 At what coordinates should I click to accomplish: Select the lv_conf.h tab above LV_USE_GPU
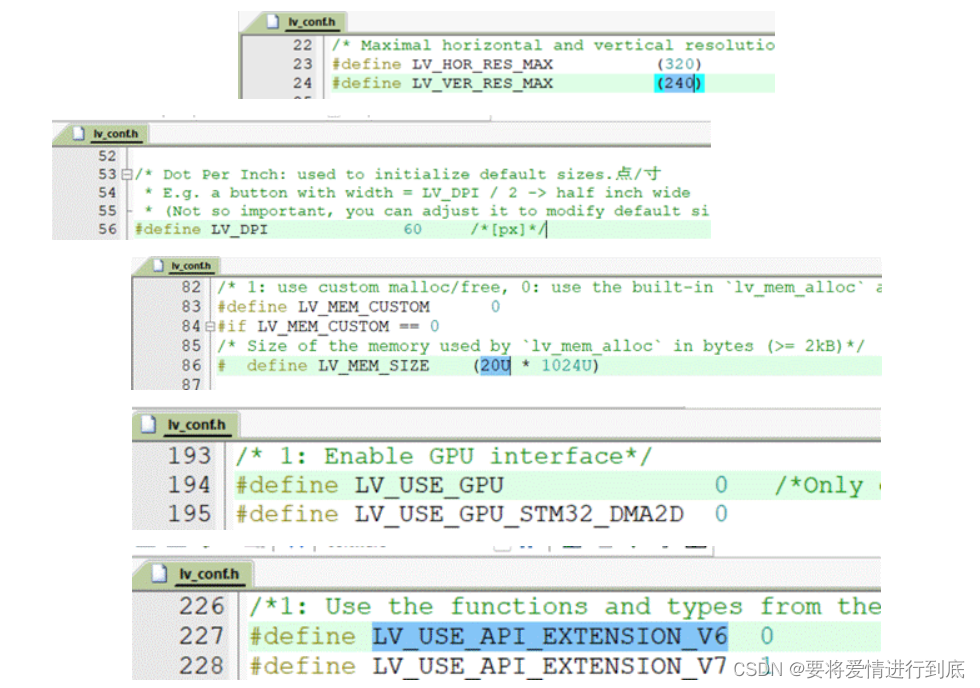pyautogui.click(x=197, y=424)
